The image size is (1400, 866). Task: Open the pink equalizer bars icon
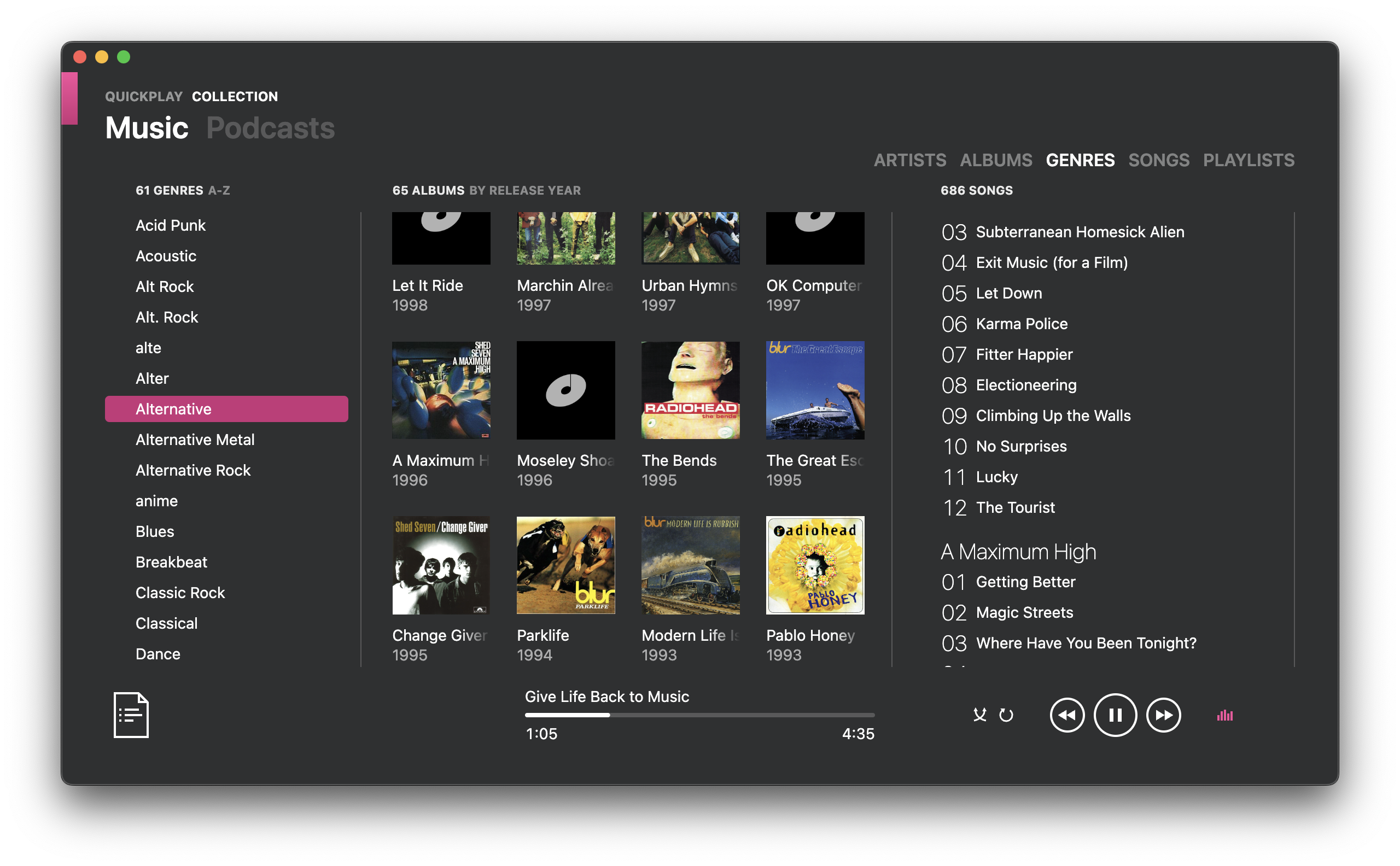click(1224, 715)
